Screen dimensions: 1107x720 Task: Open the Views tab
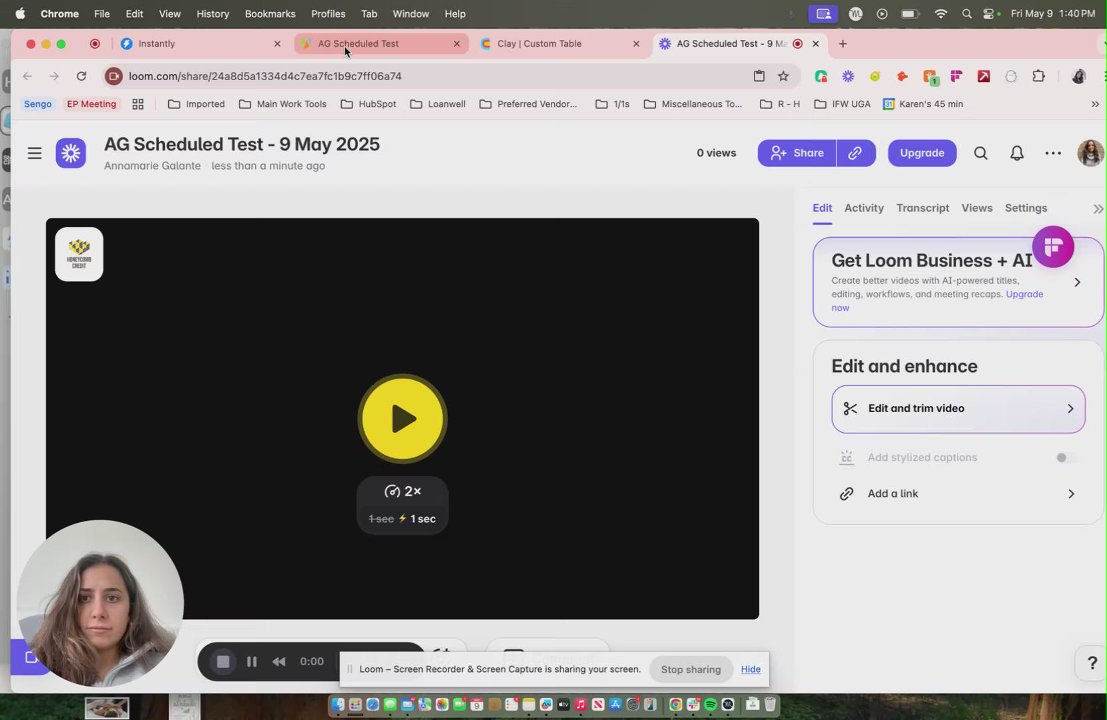[x=976, y=208]
